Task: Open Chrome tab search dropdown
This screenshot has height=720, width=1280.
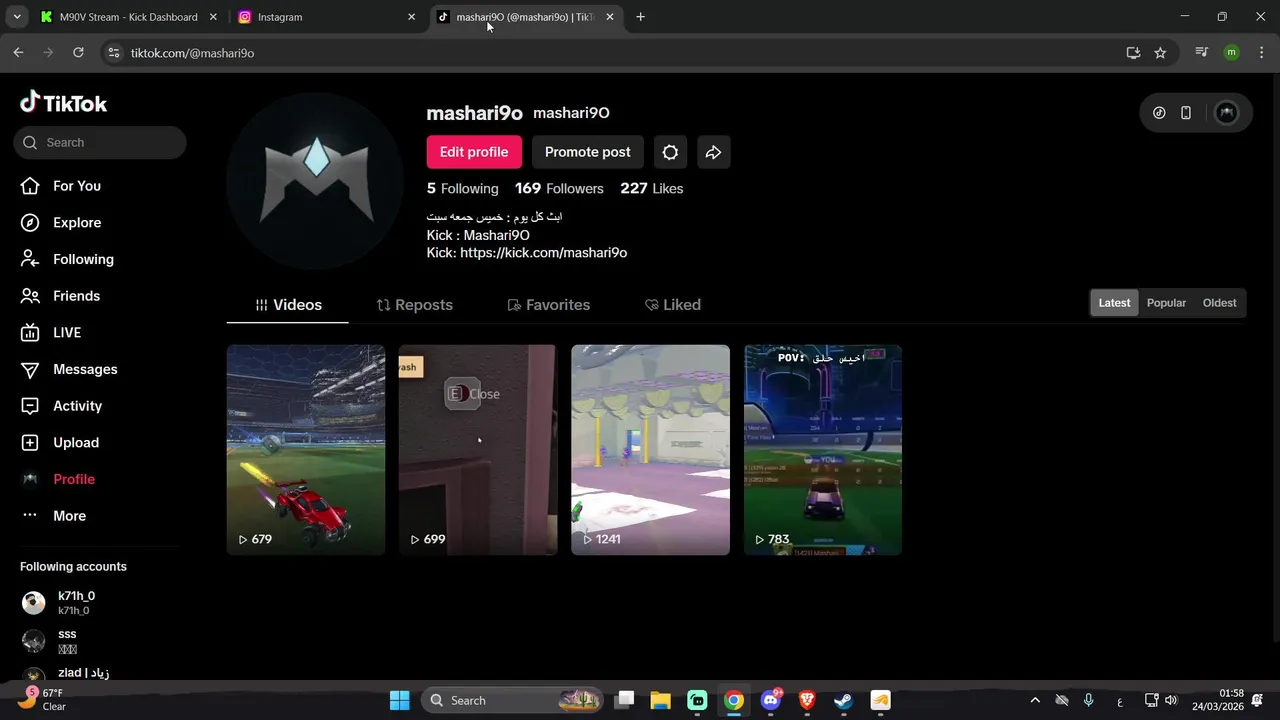Action: pos(17,17)
